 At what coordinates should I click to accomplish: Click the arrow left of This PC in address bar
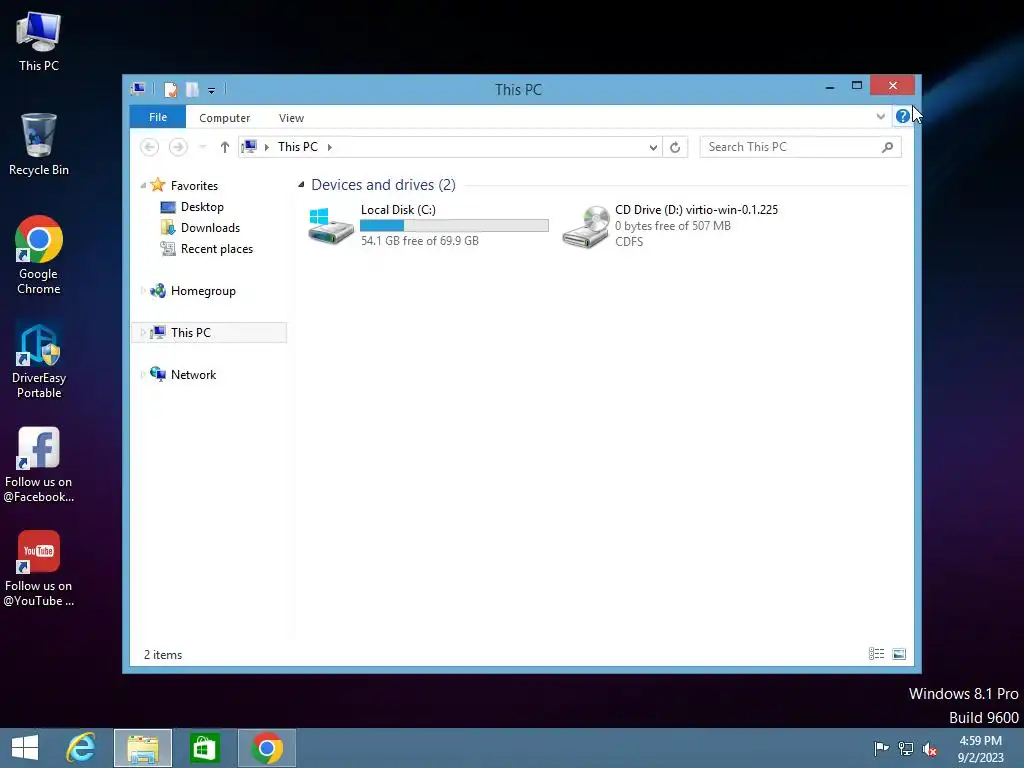(266, 148)
